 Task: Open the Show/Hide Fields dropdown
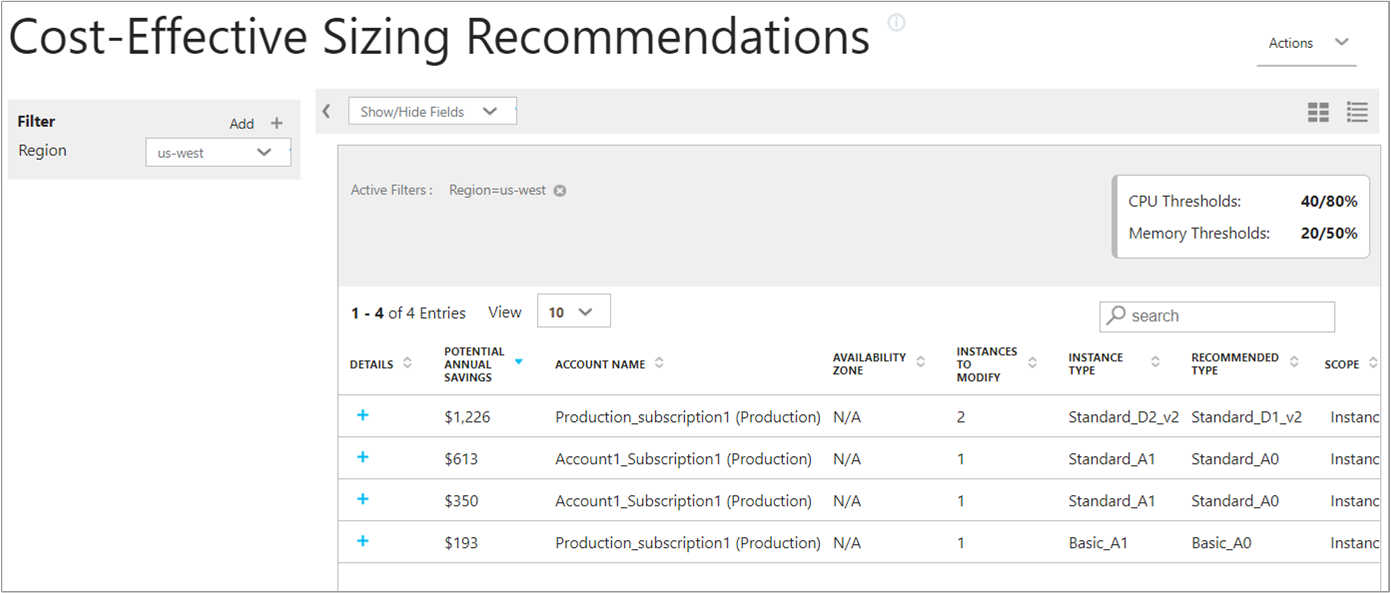(432, 111)
